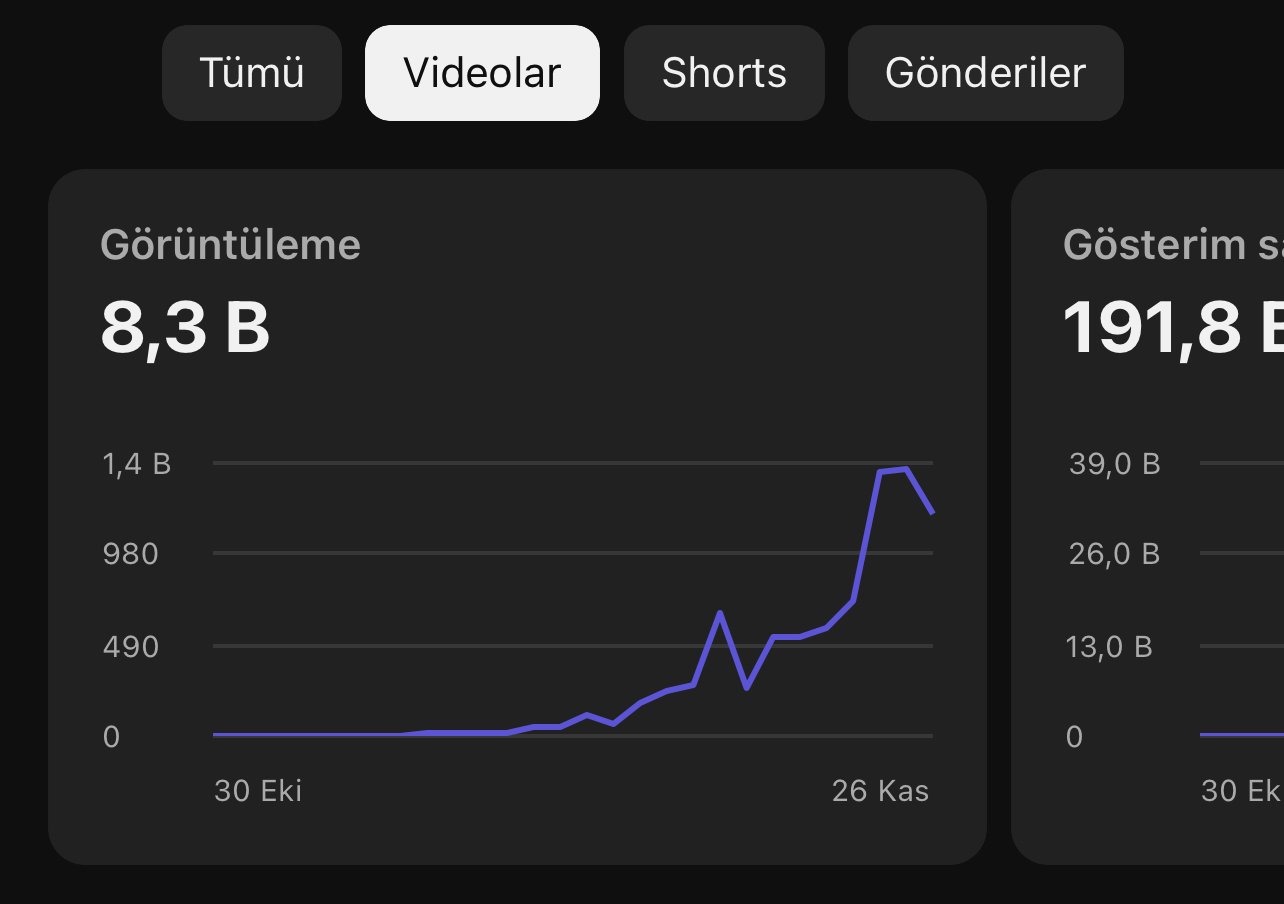
Task: Select the 8,3 B views total
Action: pos(185,328)
